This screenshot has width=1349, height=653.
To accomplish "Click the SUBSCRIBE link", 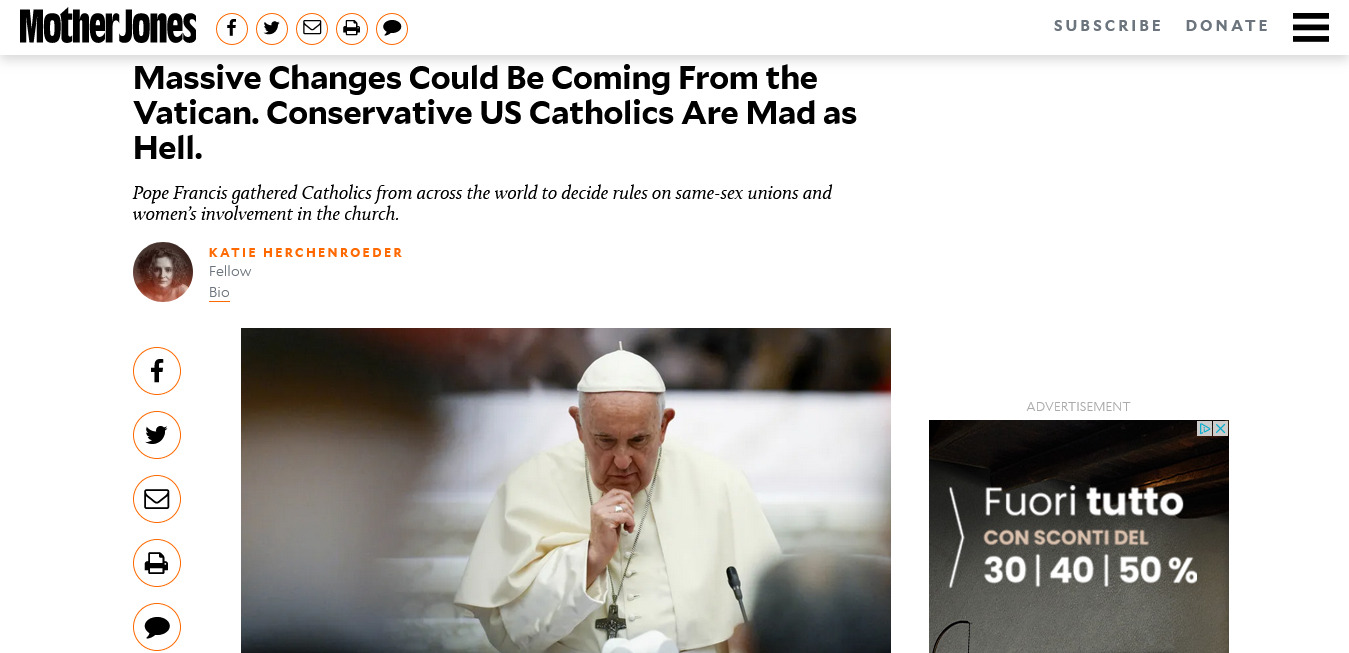I will pyautogui.click(x=1108, y=27).
